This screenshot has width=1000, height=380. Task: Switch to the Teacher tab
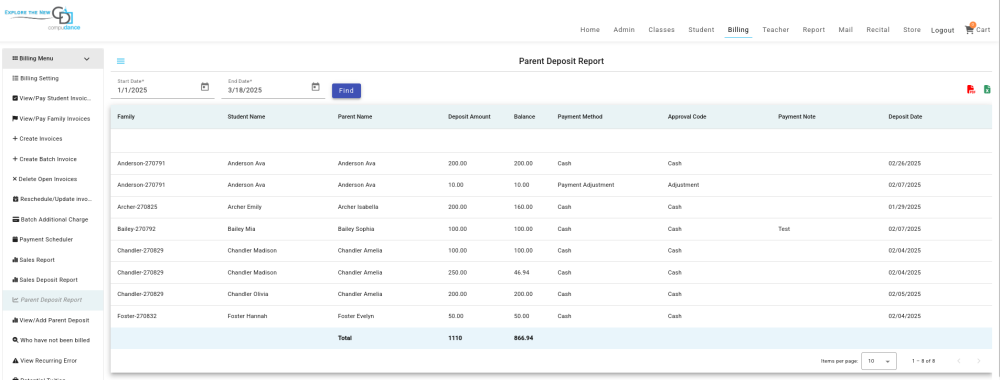coord(776,30)
